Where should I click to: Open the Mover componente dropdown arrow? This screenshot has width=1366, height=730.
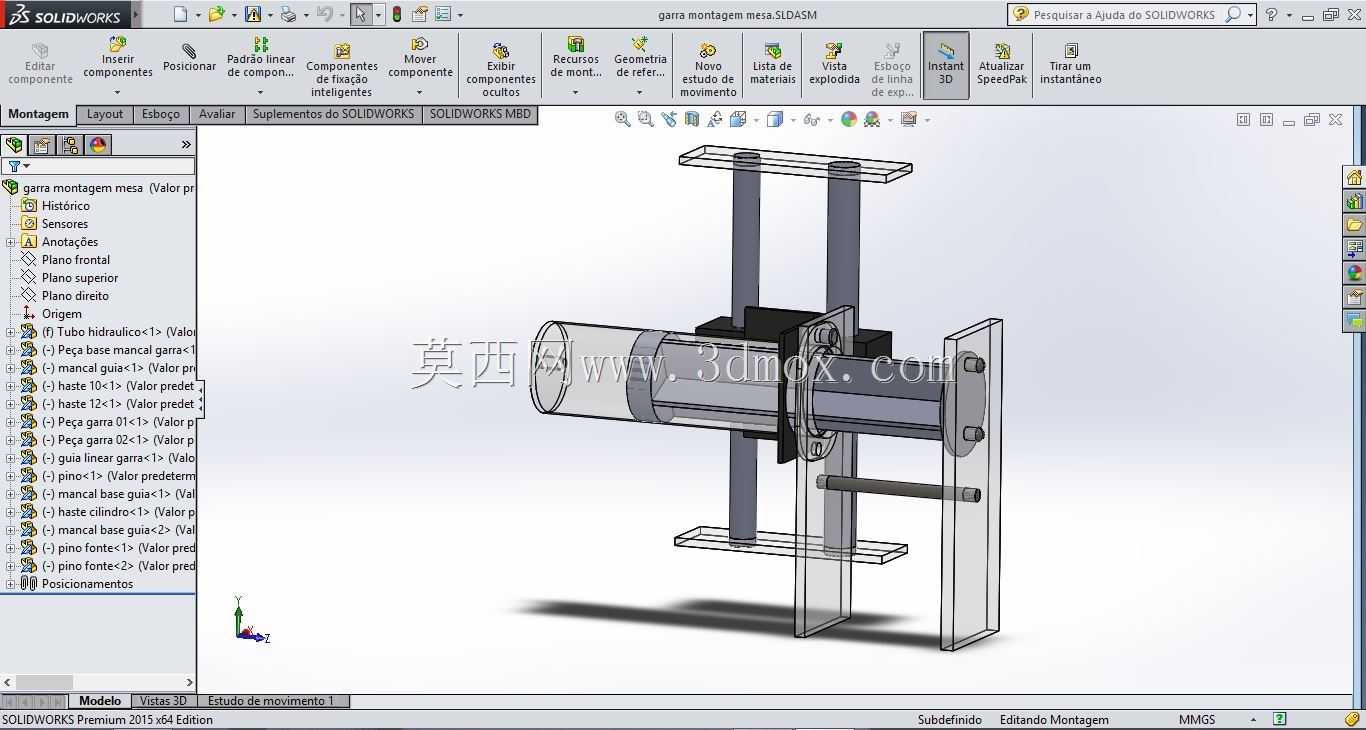[419, 92]
